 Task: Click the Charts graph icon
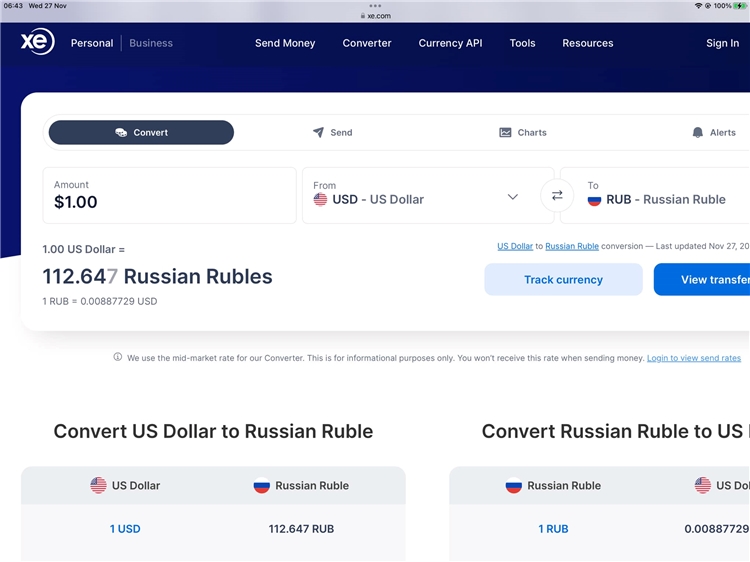505,132
